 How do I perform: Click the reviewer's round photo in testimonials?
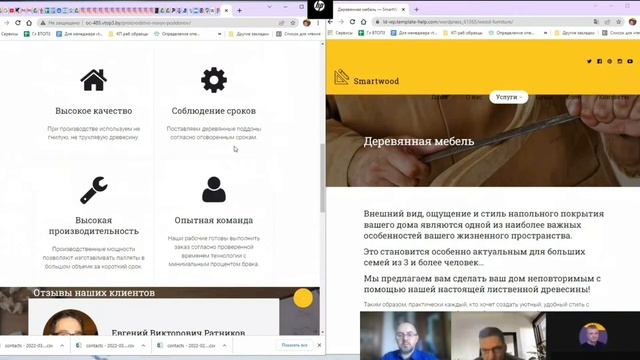click(x=70, y=322)
